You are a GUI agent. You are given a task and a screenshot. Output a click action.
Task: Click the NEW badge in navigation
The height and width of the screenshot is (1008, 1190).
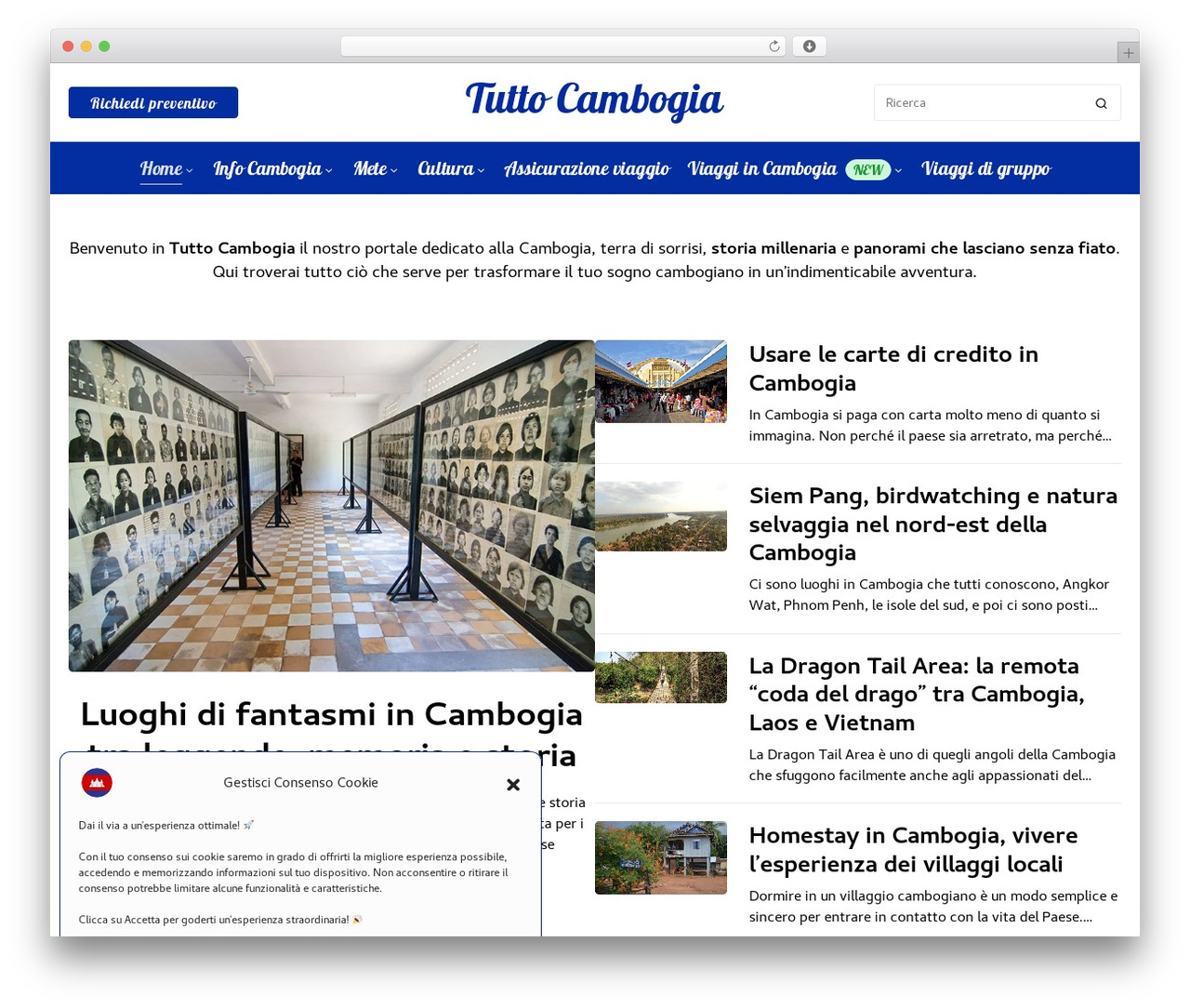[x=867, y=169]
